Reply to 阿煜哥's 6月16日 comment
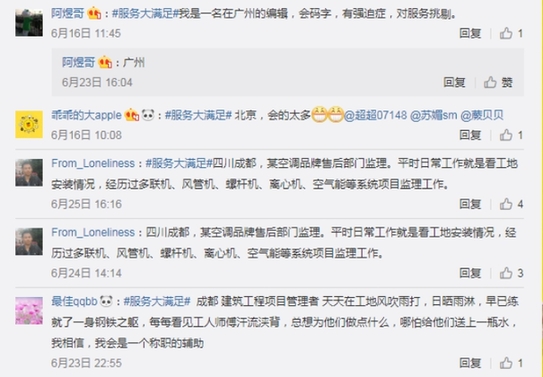The height and width of the screenshot is (377, 543). [470, 33]
